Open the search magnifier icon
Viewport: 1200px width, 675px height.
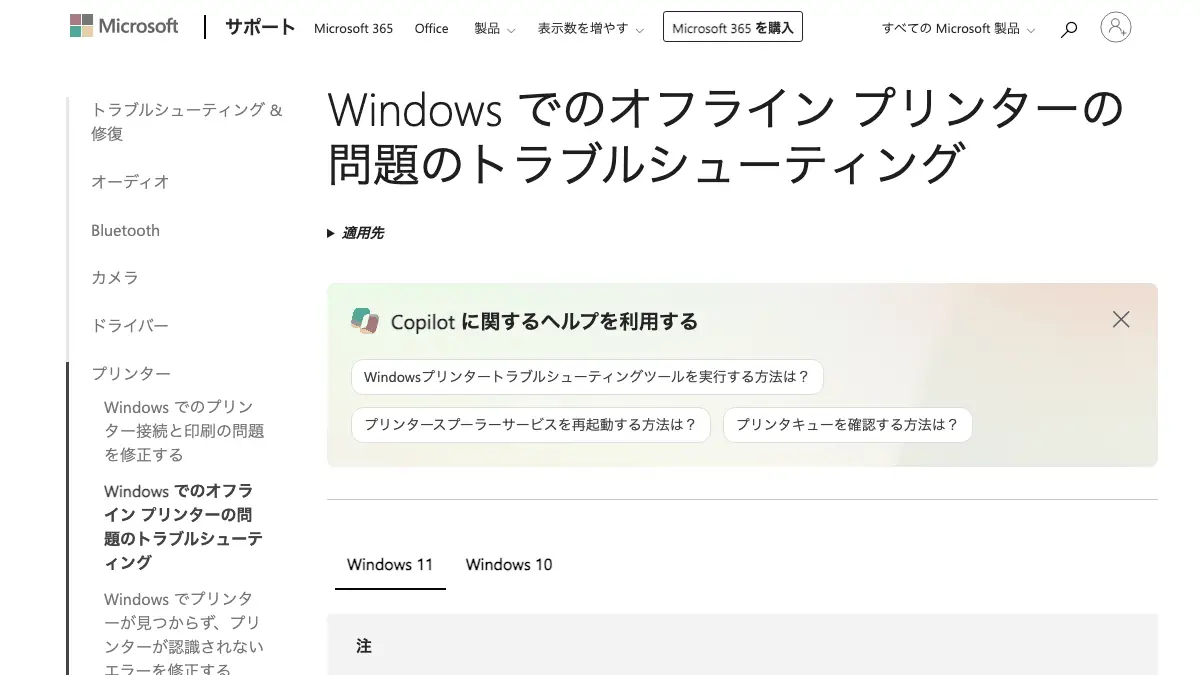1069,29
